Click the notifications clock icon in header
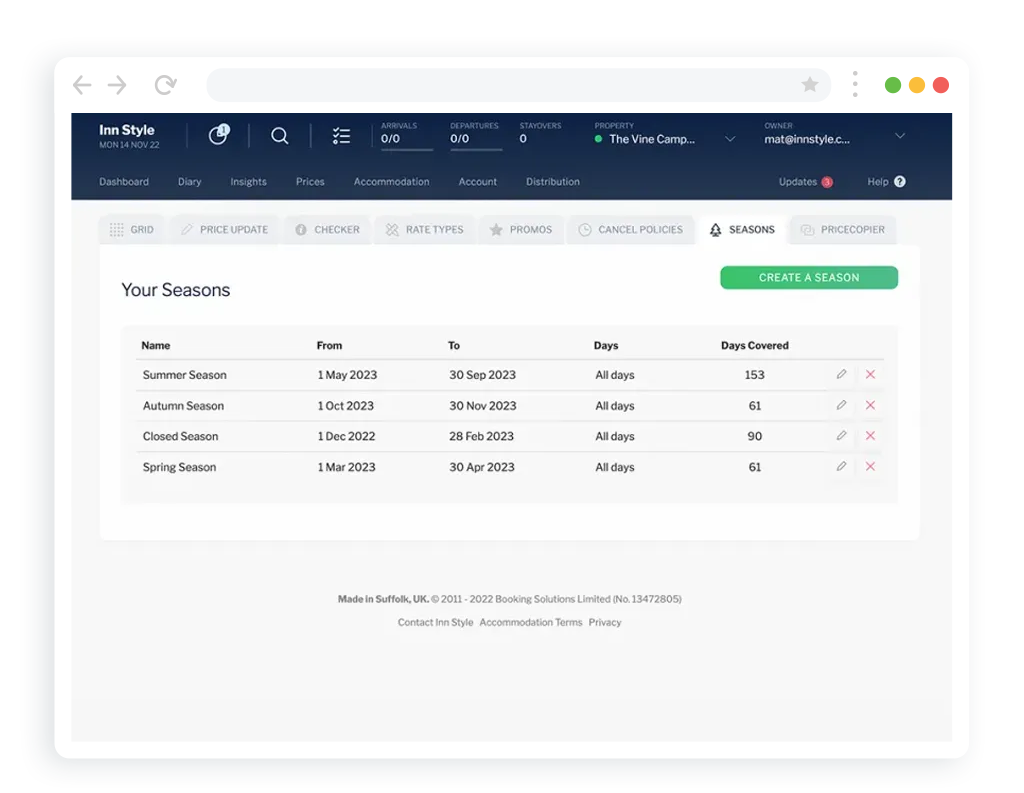Image resolution: width=1024 pixels, height=793 pixels. (x=218, y=136)
